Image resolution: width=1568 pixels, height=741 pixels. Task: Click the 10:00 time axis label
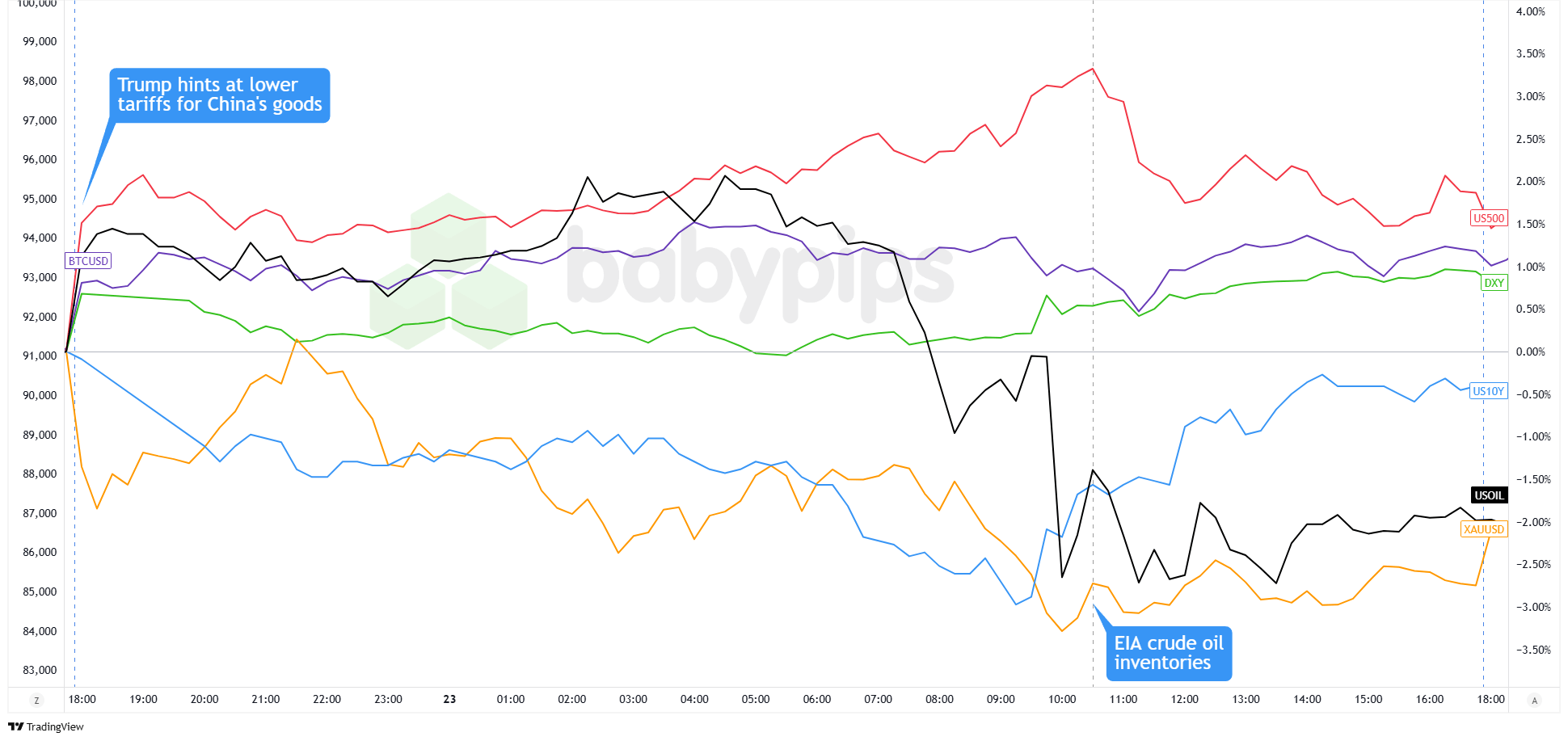[x=1062, y=700]
